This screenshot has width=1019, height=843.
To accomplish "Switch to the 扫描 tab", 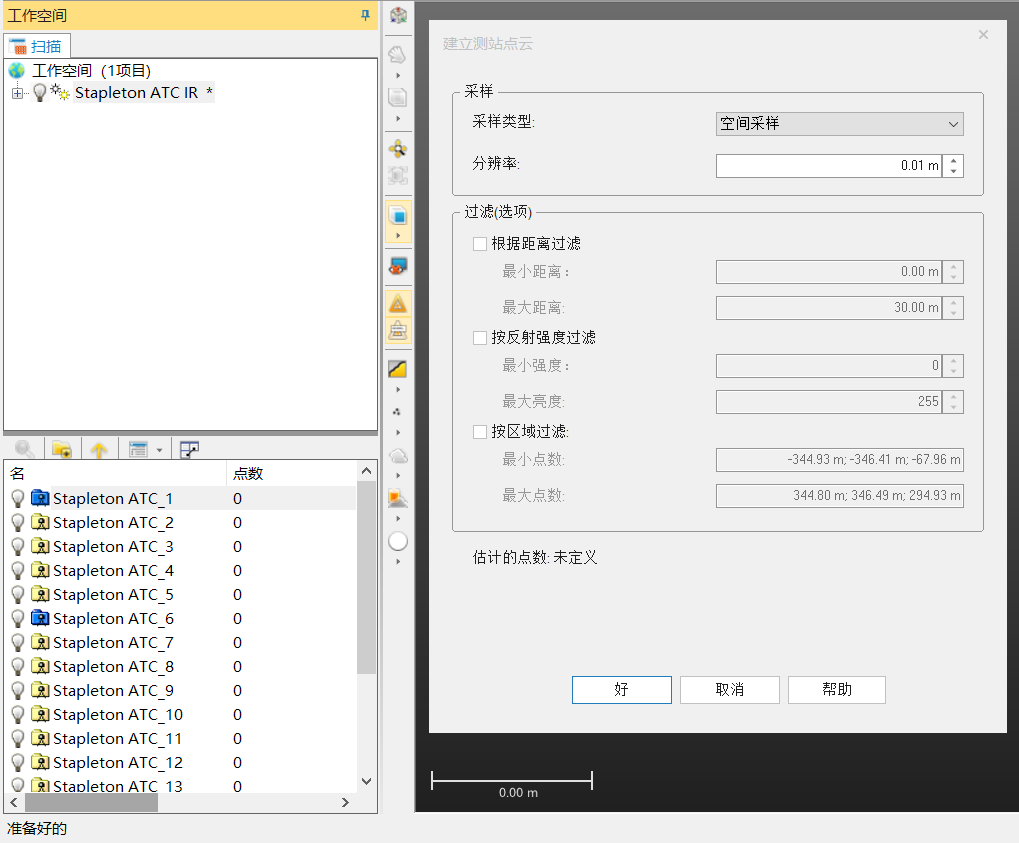I will (x=37, y=45).
